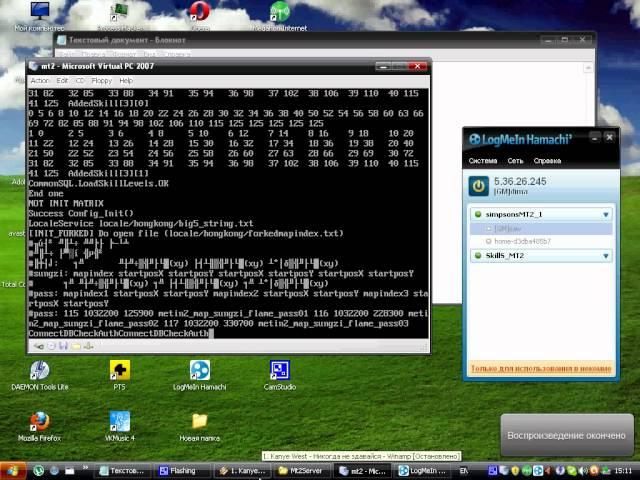
Task: Click the orange non-commercial use notice link
Action: coord(541,369)
